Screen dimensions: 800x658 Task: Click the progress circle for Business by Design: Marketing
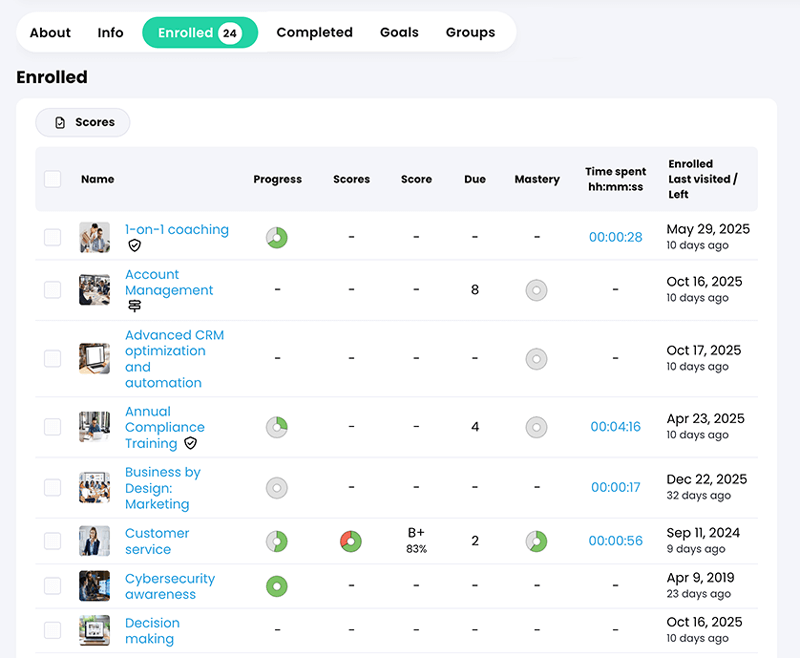[277, 487]
